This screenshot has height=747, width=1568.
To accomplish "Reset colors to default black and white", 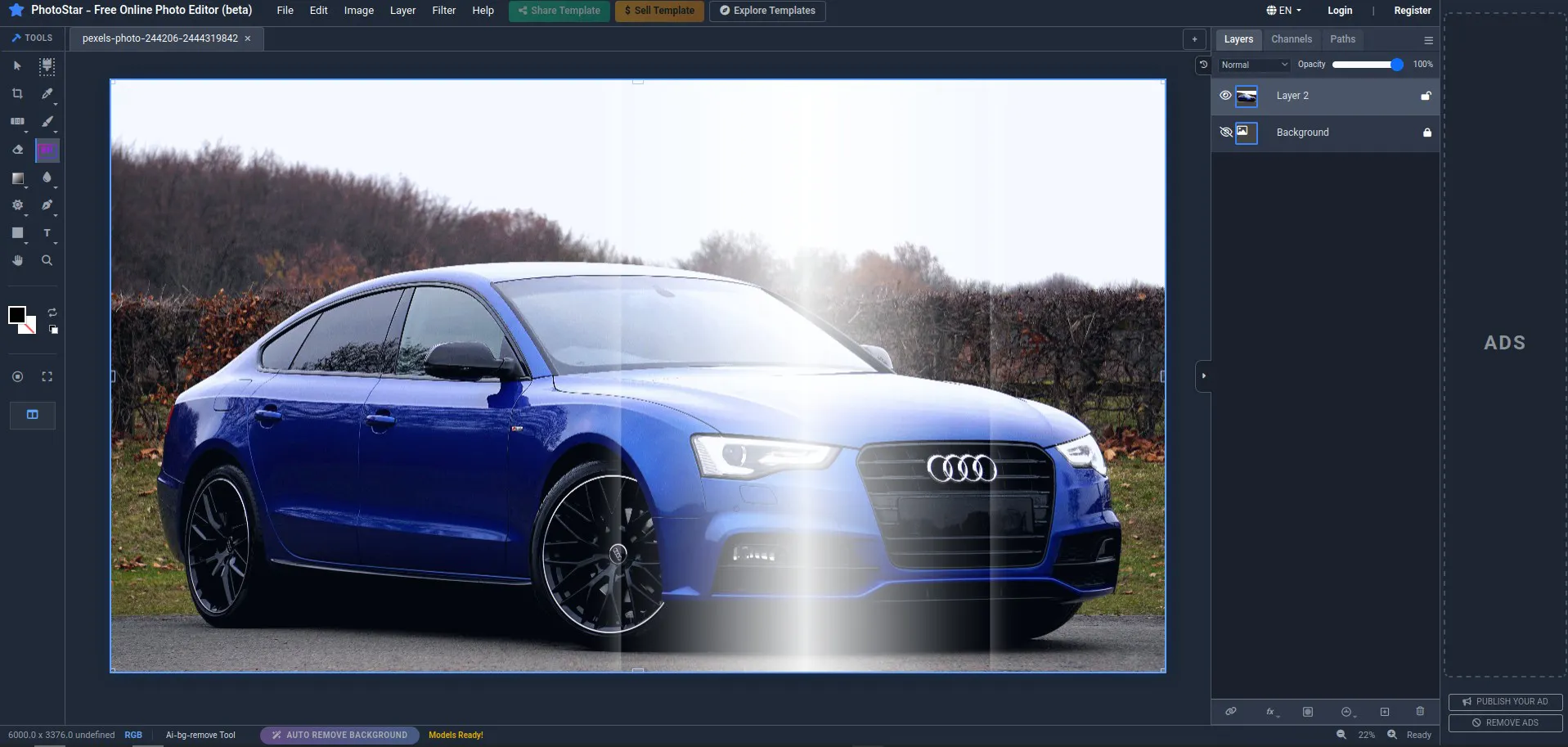I will (x=53, y=329).
